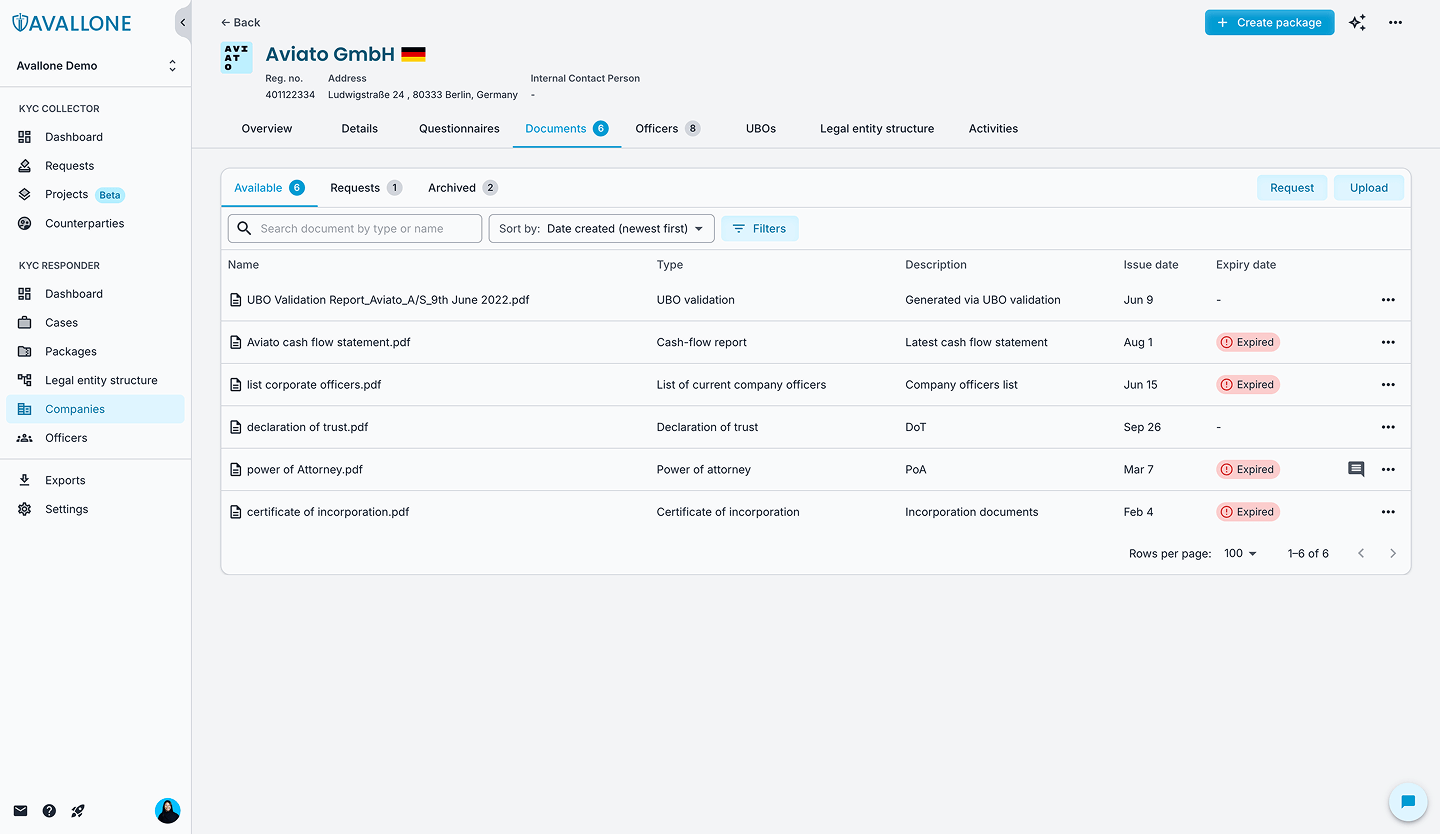Image resolution: width=1440 pixels, height=834 pixels.
Task: Go Back to previous page
Action: 240,22
